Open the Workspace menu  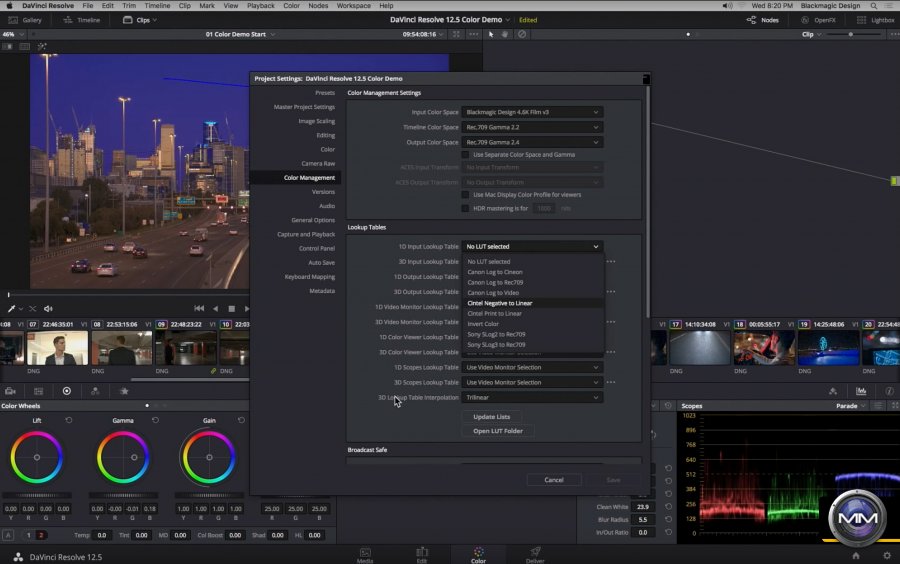[353, 6]
